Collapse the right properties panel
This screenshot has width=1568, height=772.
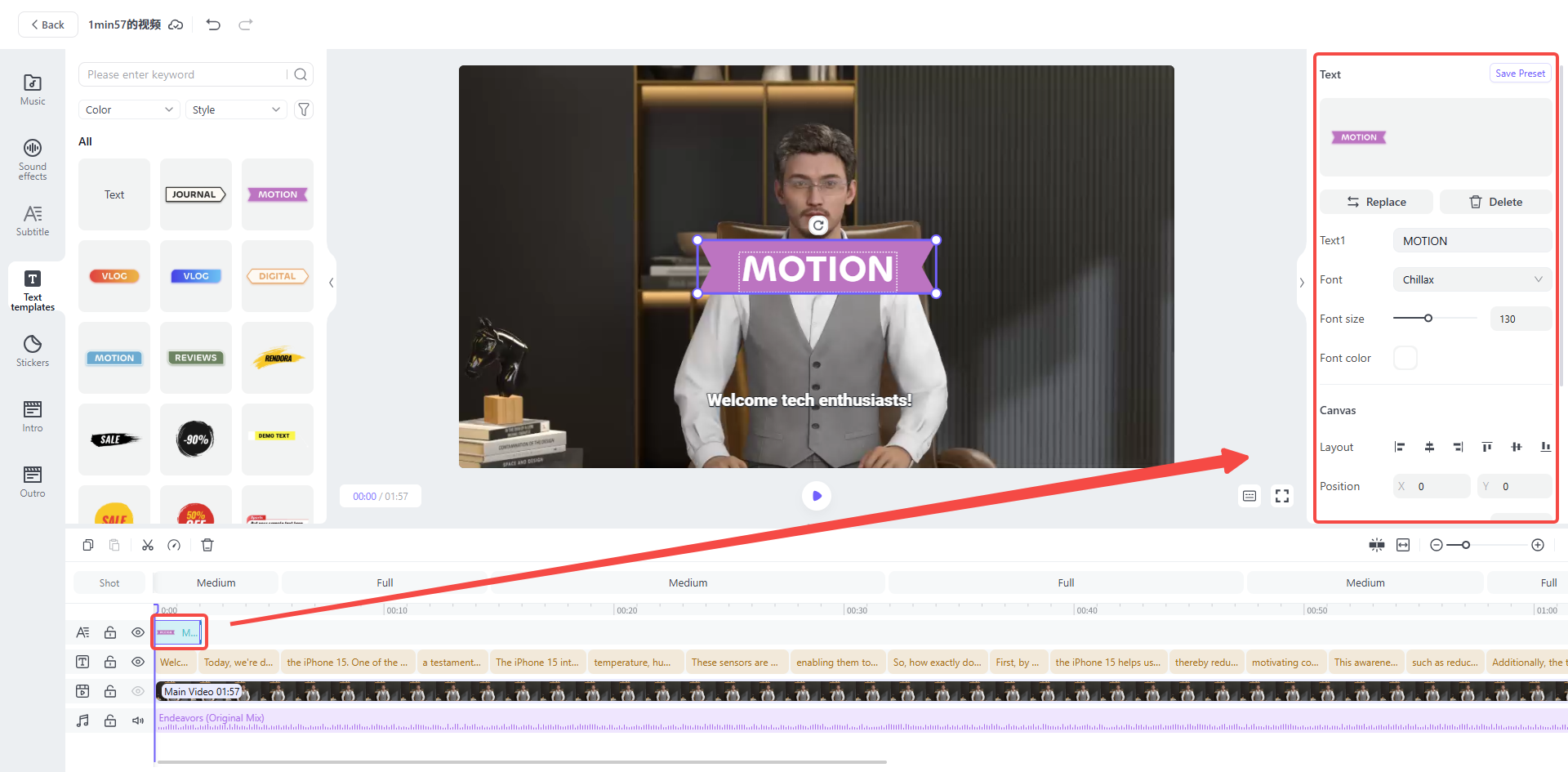(x=1302, y=283)
